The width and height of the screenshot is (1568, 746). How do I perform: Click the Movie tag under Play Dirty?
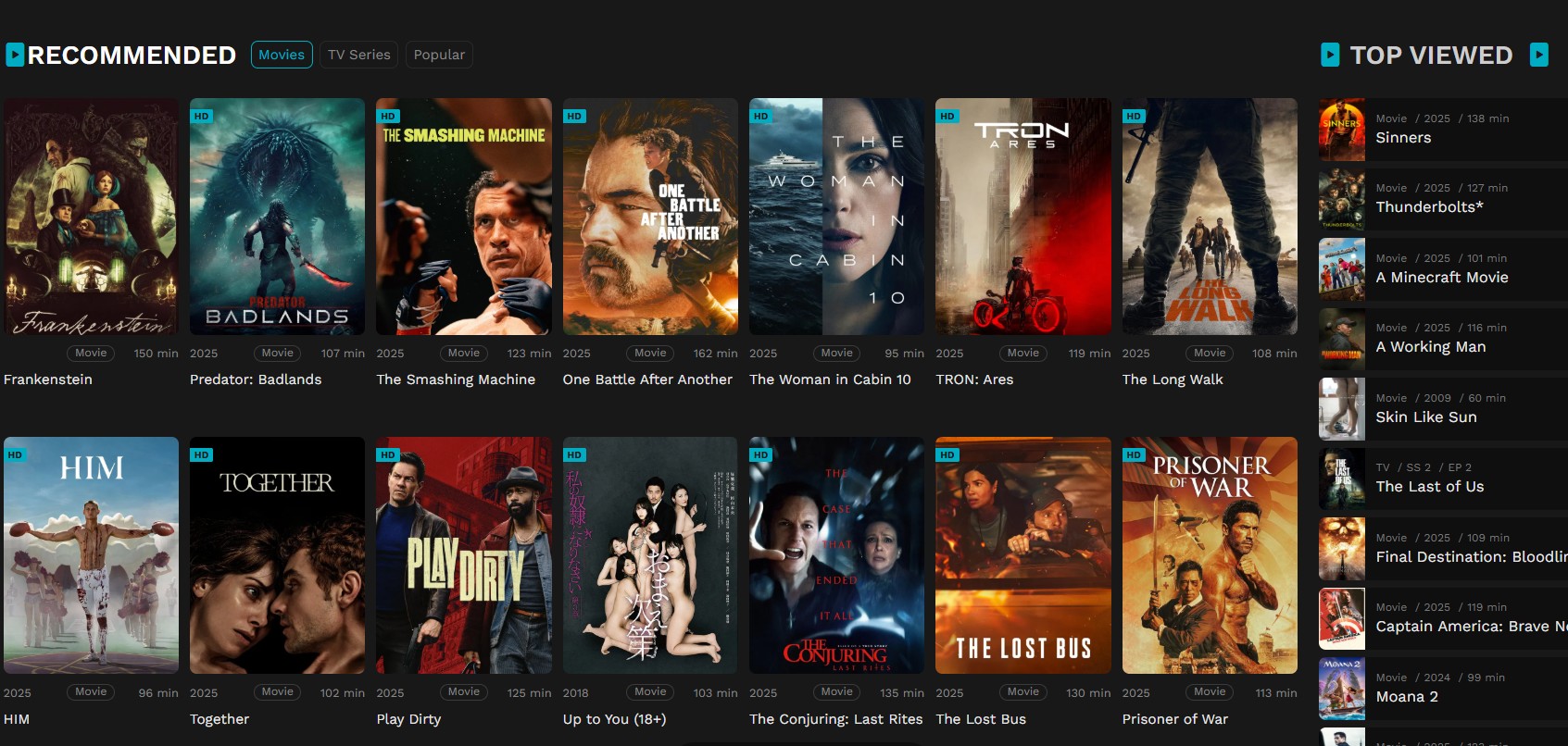point(464,691)
